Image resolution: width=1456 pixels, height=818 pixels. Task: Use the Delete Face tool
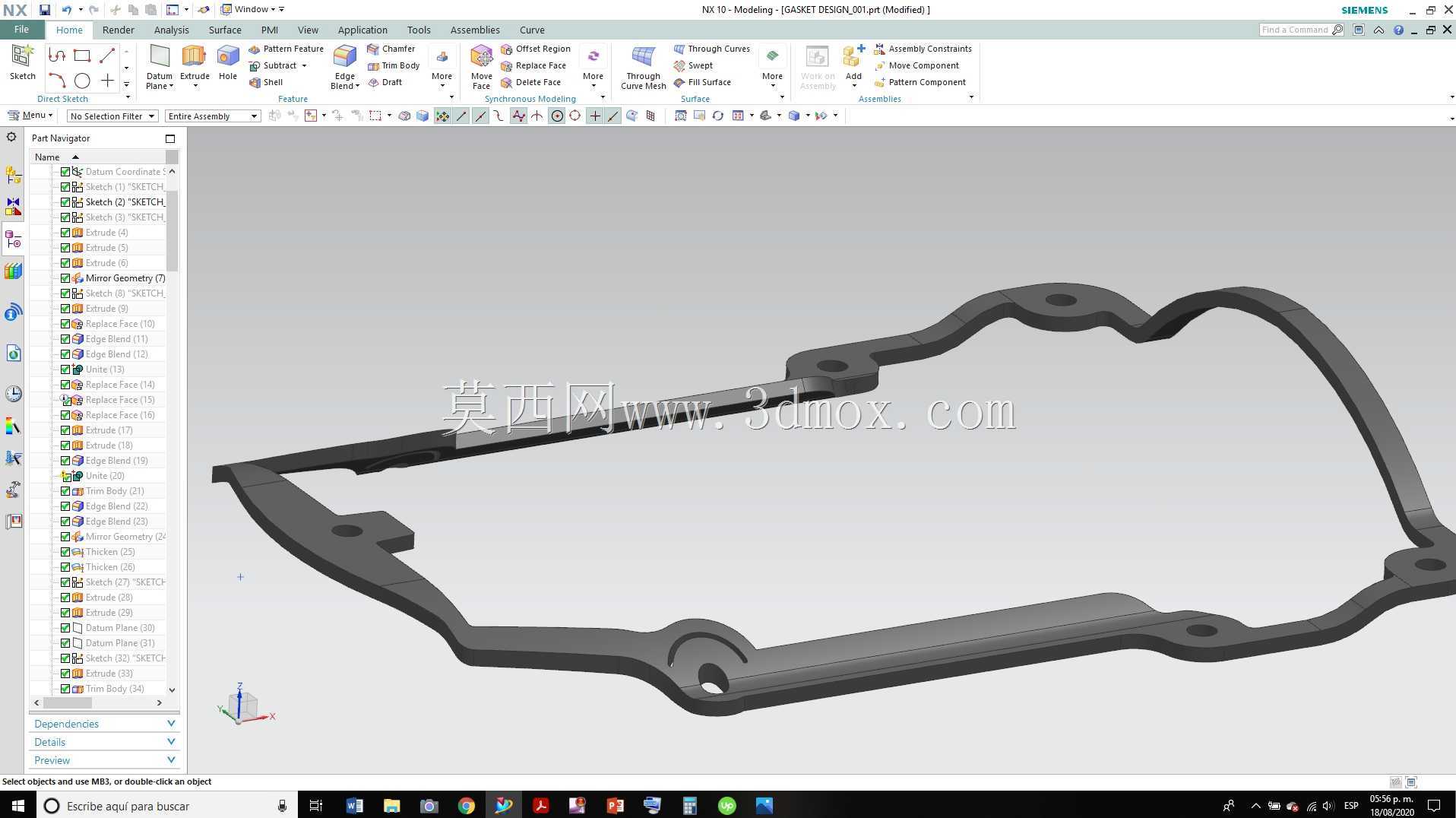(x=531, y=82)
